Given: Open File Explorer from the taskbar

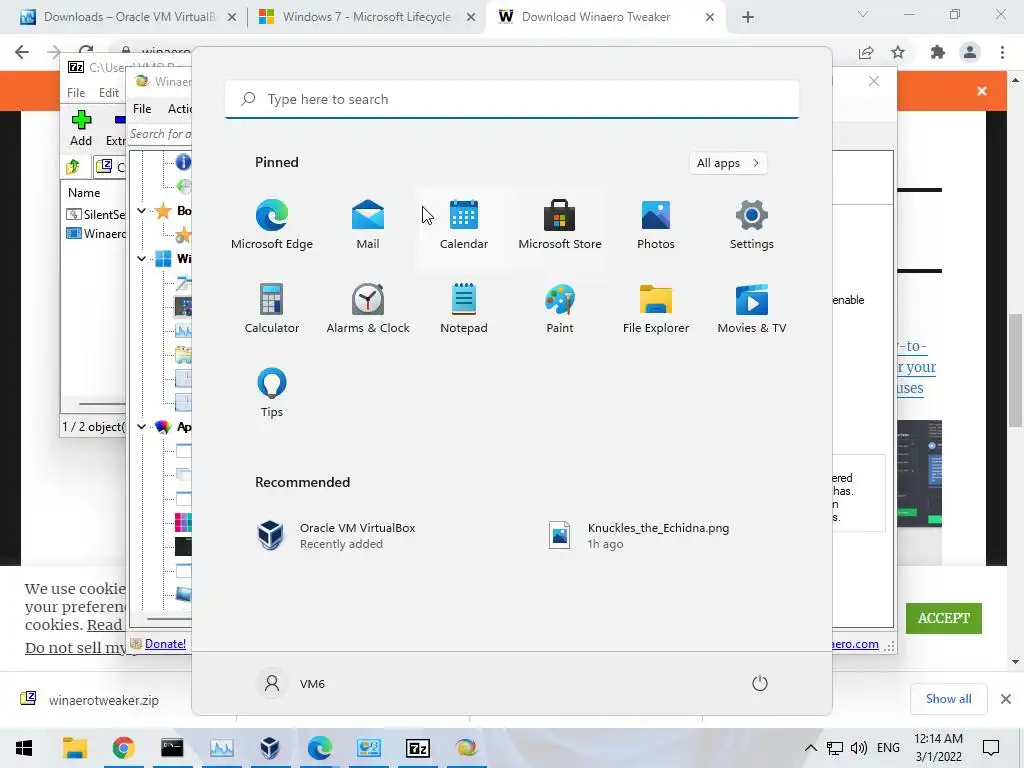Looking at the screenshot, I should pyautogui.click(x=74, y=748).
